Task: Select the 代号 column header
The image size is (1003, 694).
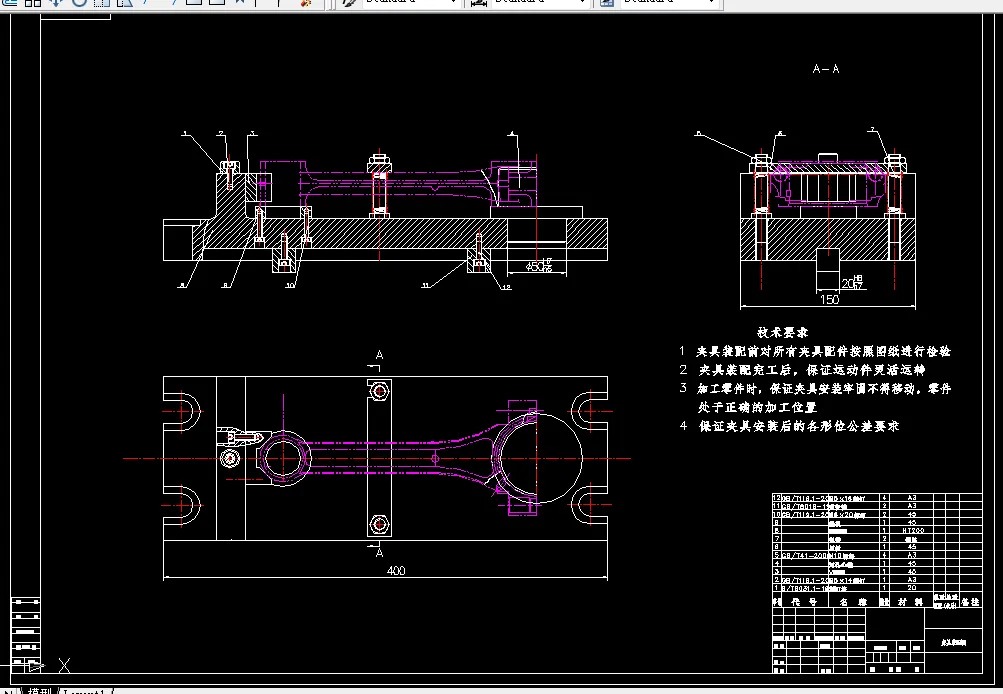Action: 803,602
